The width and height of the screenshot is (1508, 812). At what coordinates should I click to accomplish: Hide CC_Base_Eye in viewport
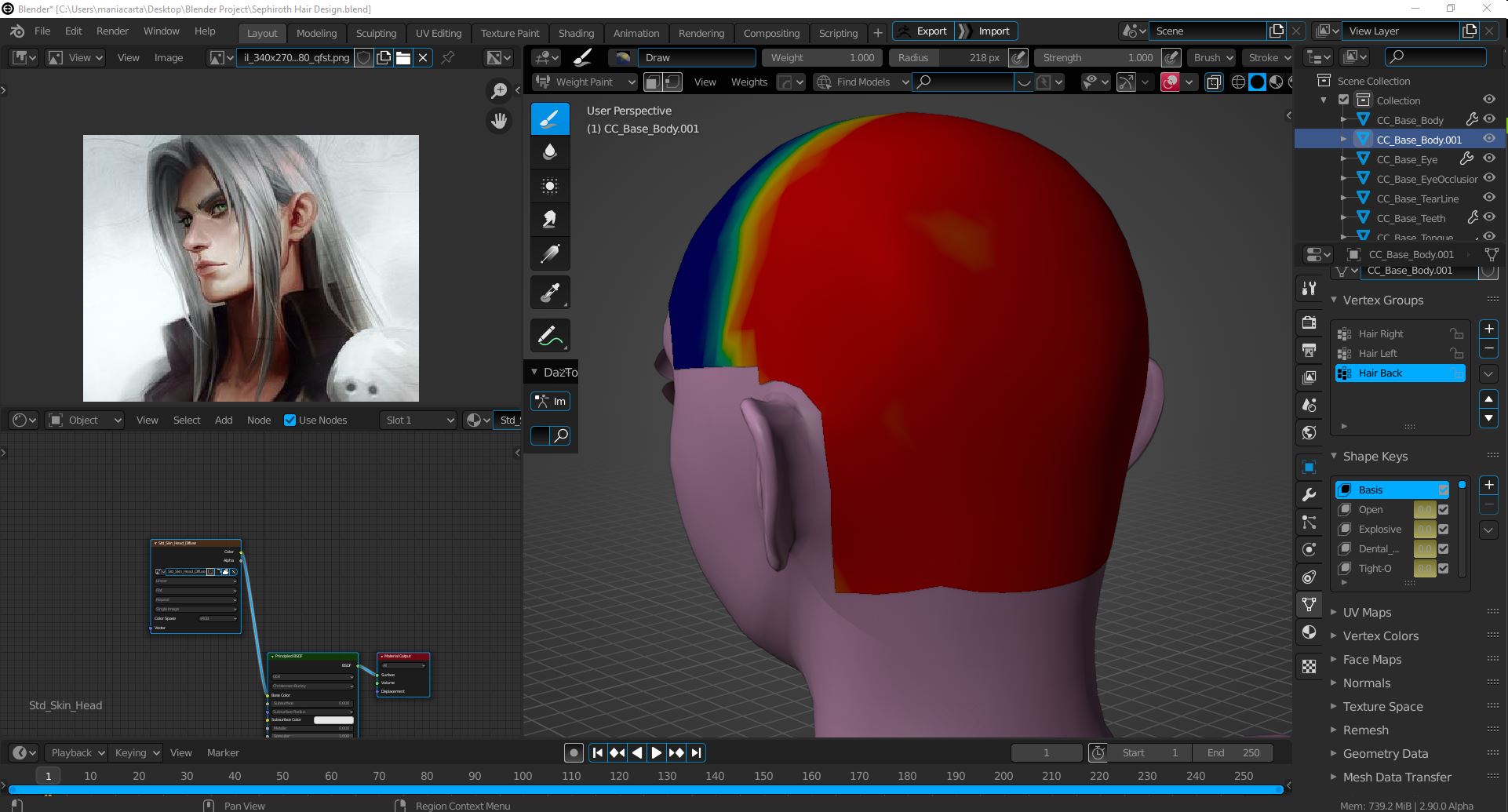pos(1489,158)
